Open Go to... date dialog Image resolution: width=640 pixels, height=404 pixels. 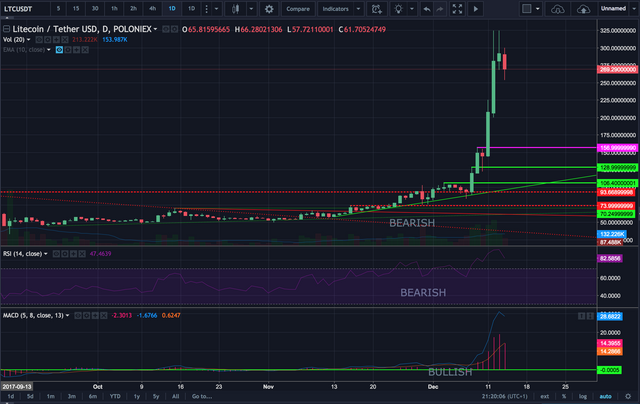click(x=202, y=396)
